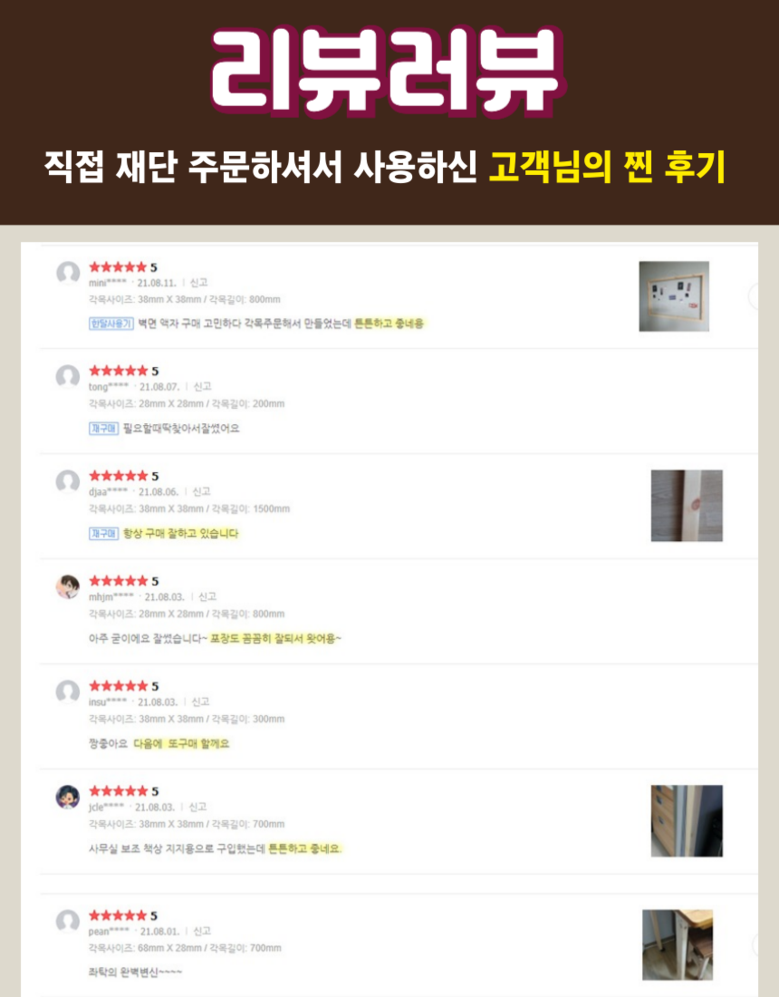Click 신고 link on mhjm's review
Viewport: 779px width, 997px height.
pos(207,596)
